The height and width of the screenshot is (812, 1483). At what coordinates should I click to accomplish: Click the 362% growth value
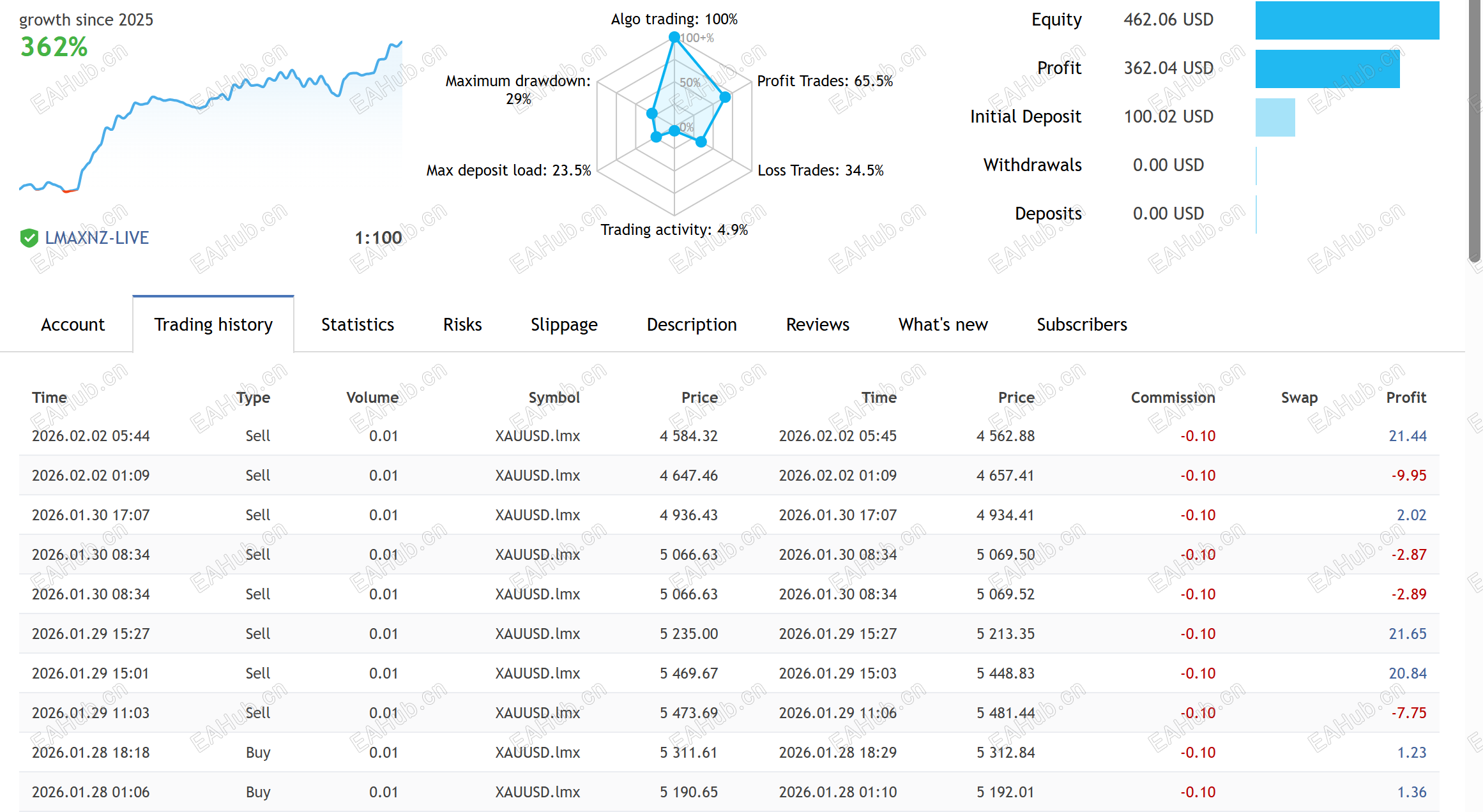pos(54,47)
